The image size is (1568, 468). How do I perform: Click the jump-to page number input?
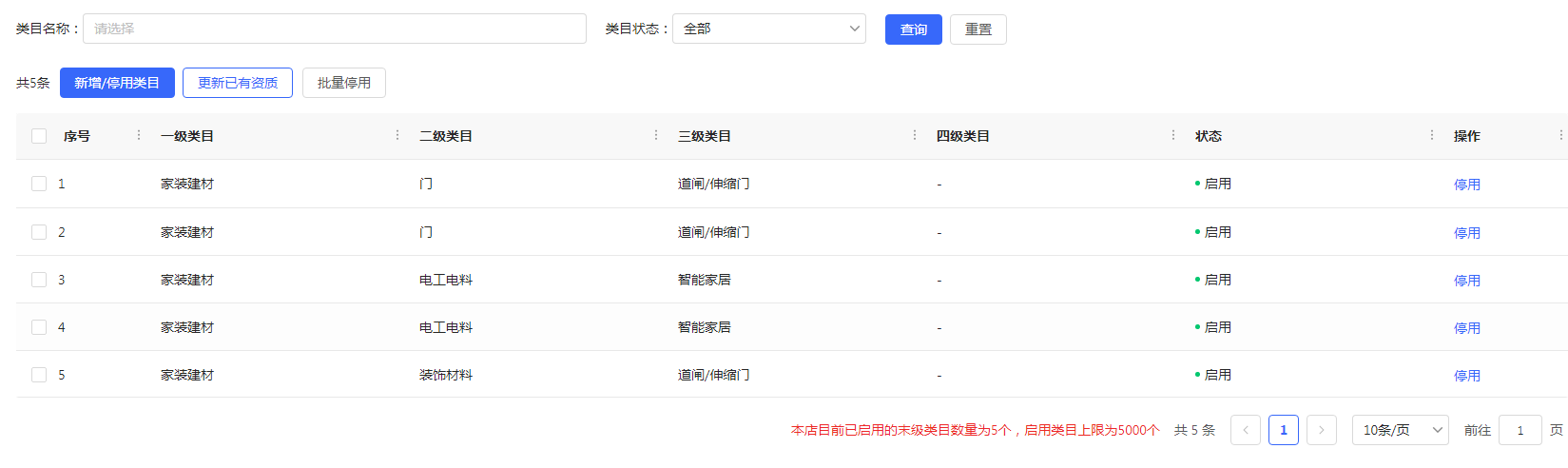click(1520, 430)
